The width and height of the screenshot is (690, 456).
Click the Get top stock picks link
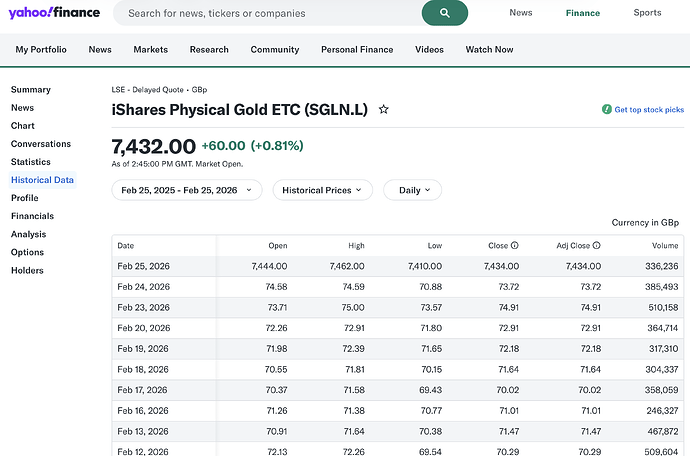649,109
